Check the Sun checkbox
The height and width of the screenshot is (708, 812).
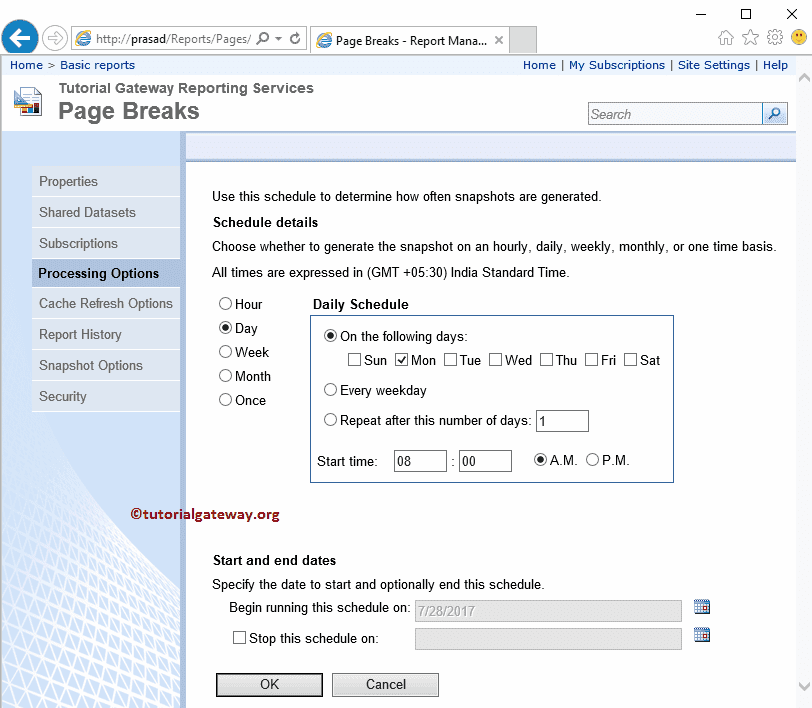click(x=354, y=359)
